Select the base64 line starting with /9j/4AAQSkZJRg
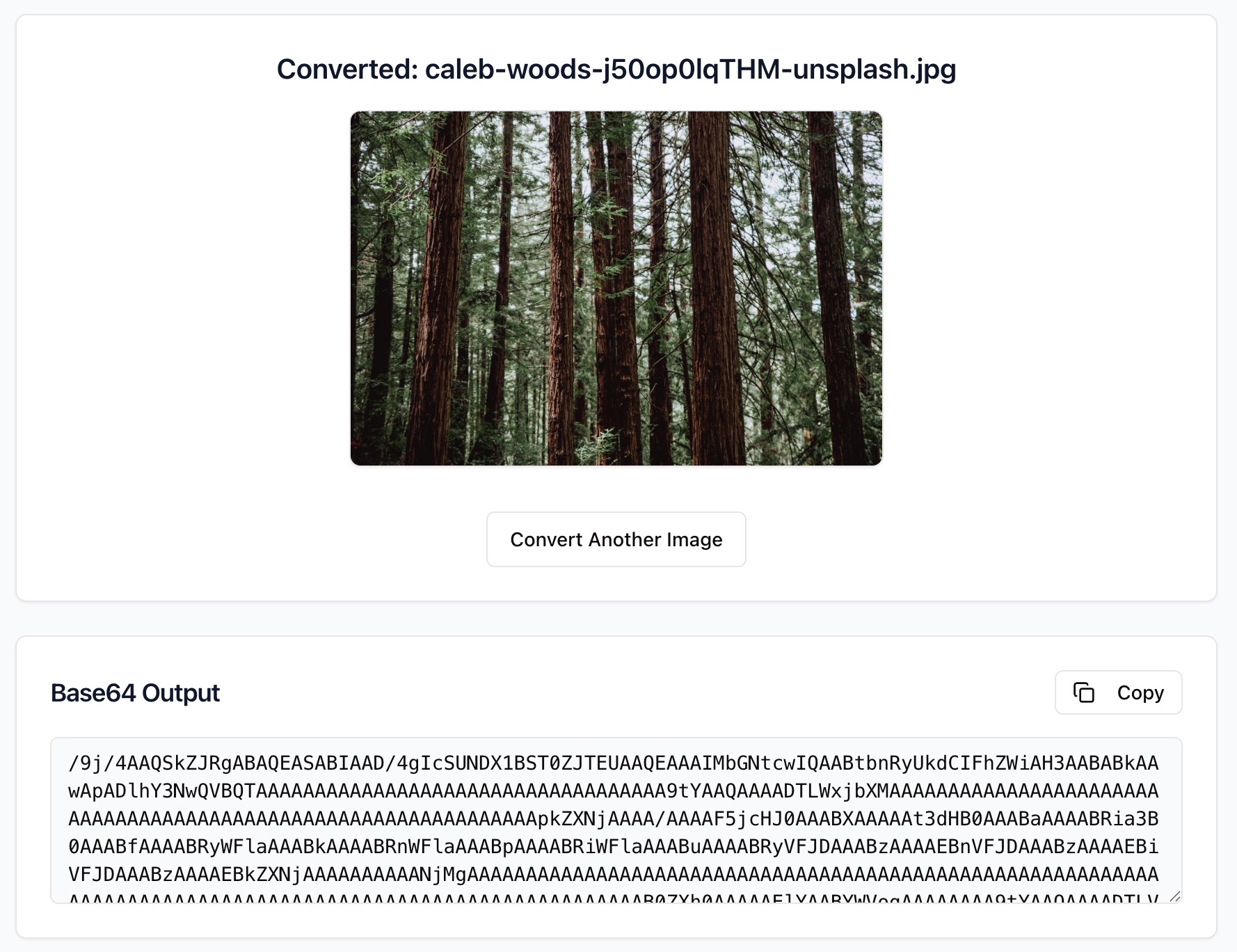 click(612, 761)
